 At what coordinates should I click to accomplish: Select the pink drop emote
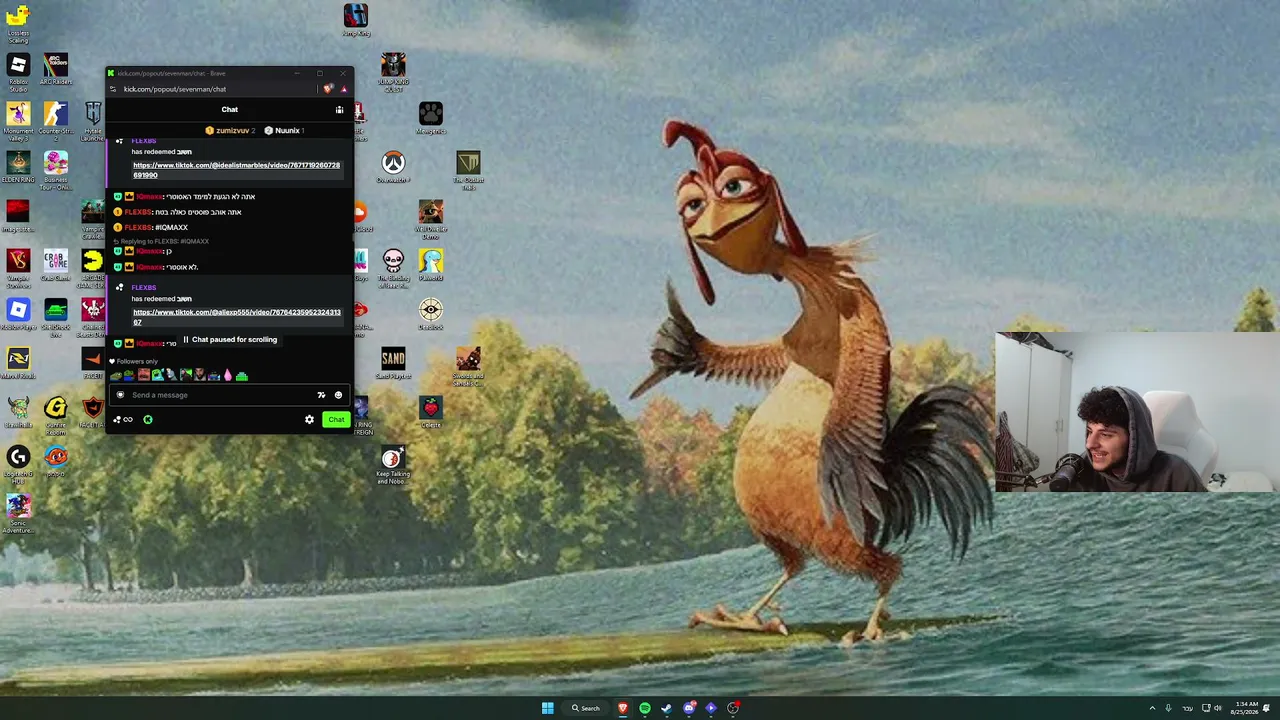pyautogui.click(x=228, y=376)
